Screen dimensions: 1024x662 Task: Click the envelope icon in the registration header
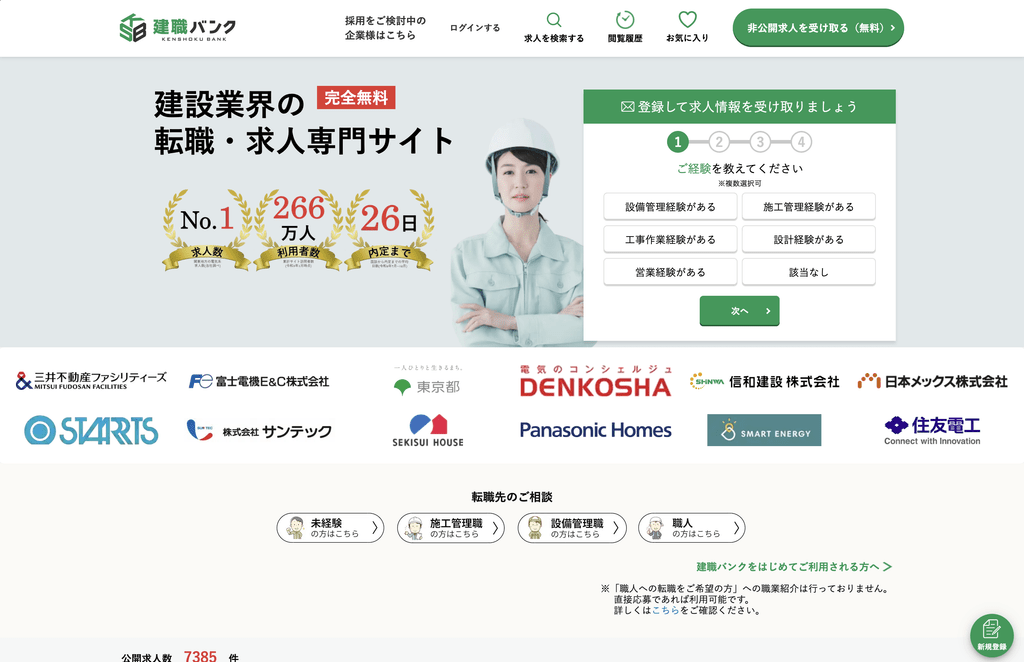[628, 106]
